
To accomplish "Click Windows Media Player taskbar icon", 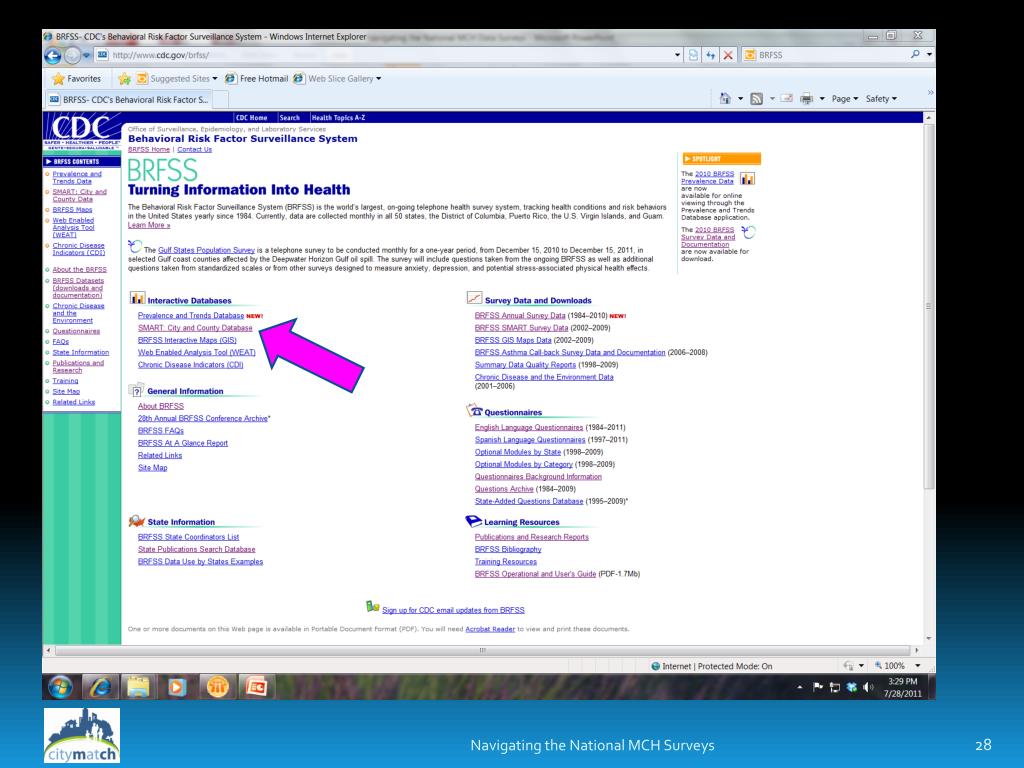I will [x=178, y=687].
